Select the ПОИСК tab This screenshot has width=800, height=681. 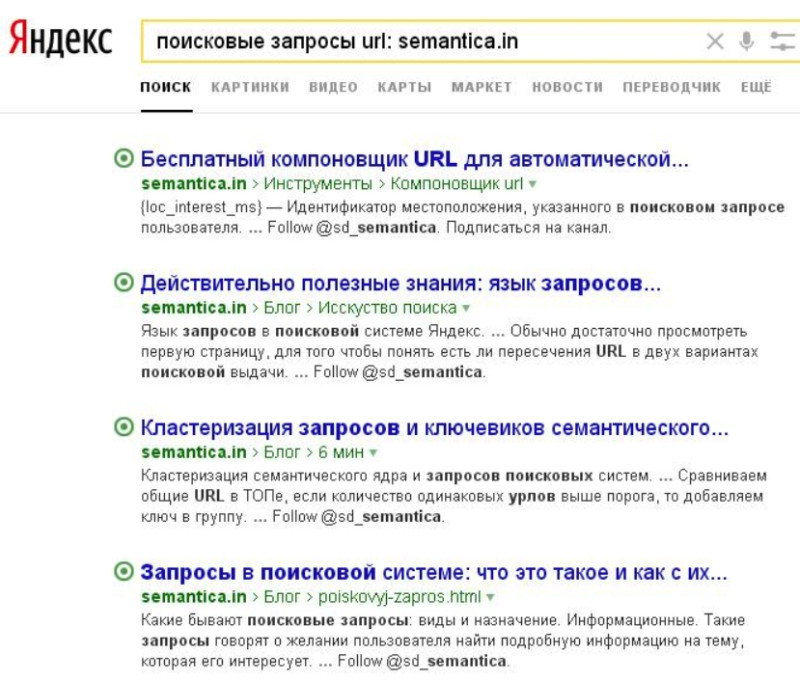[x=166, y=87]
